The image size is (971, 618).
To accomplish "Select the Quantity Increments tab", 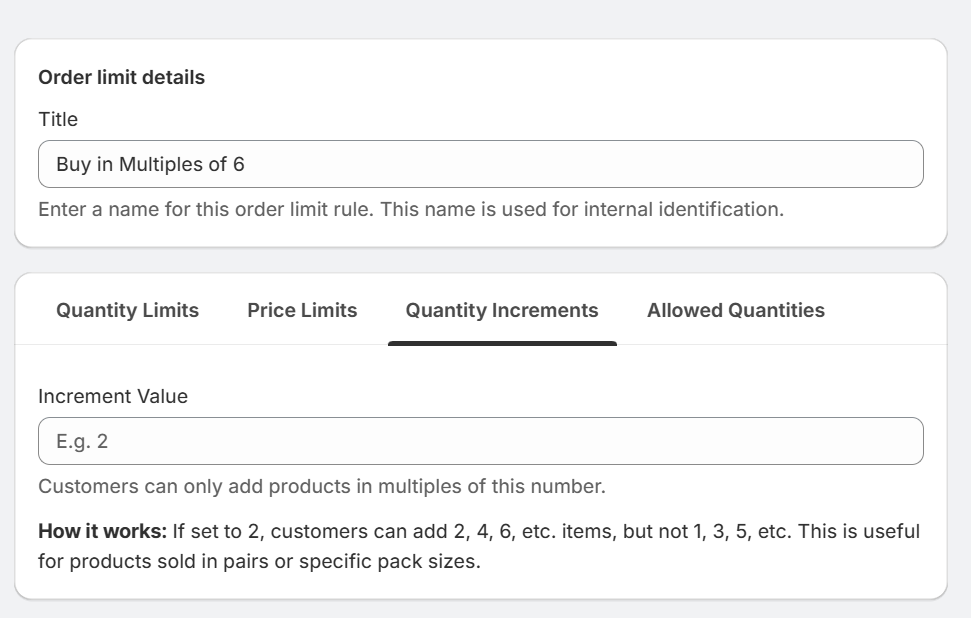I will [x=502, y=310].
